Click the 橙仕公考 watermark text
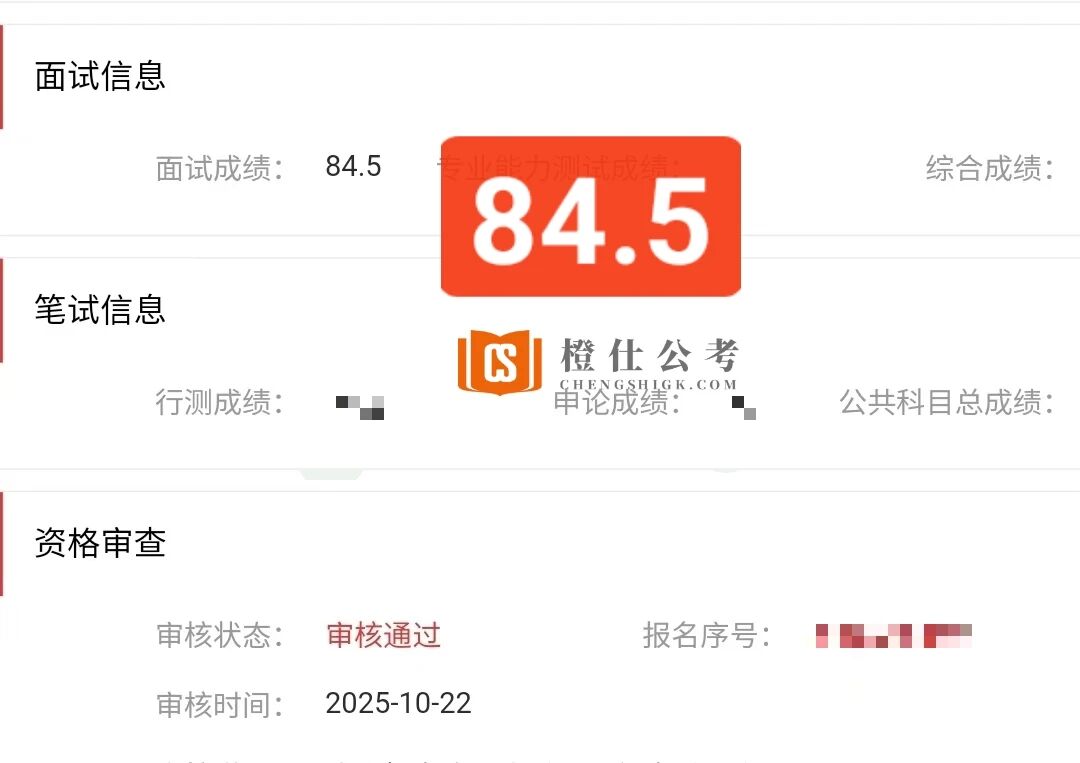 point(650,355)
